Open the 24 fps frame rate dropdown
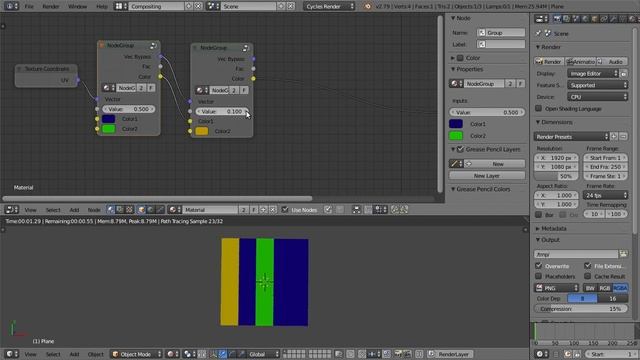The height and width of the screenshot is (360, 640). [x=605, y=196]
